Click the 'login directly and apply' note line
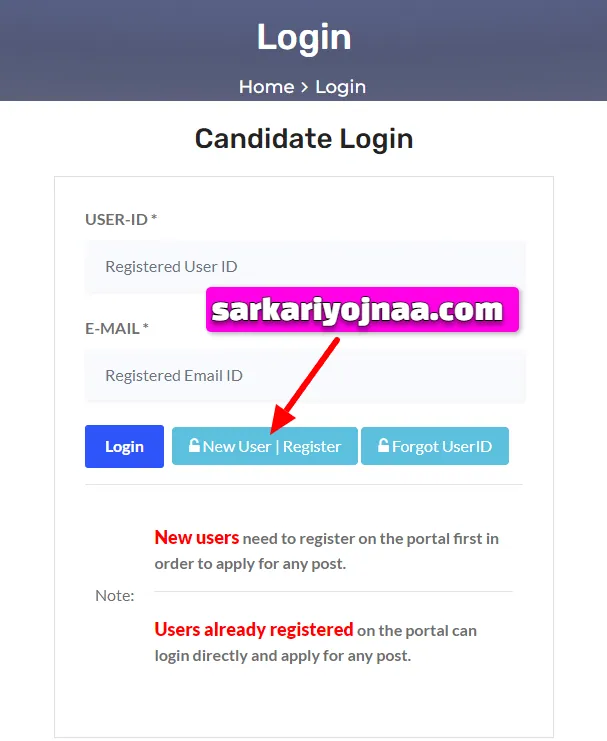The image size is (607, 741). click(283, 656)
